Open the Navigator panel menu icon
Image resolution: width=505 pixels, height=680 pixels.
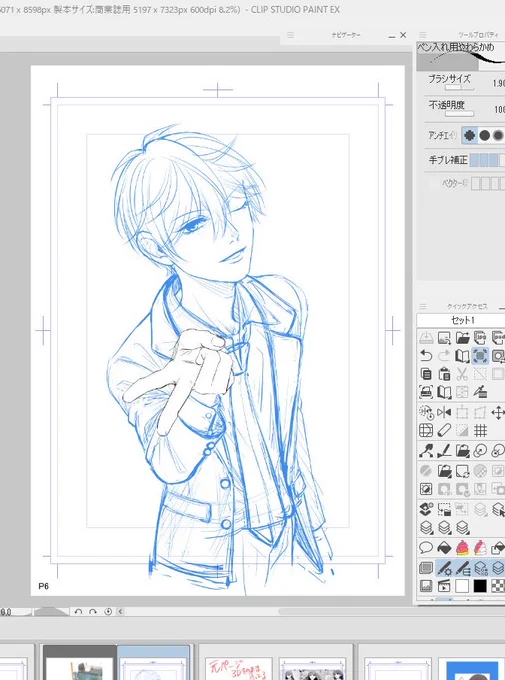[290, 35]
